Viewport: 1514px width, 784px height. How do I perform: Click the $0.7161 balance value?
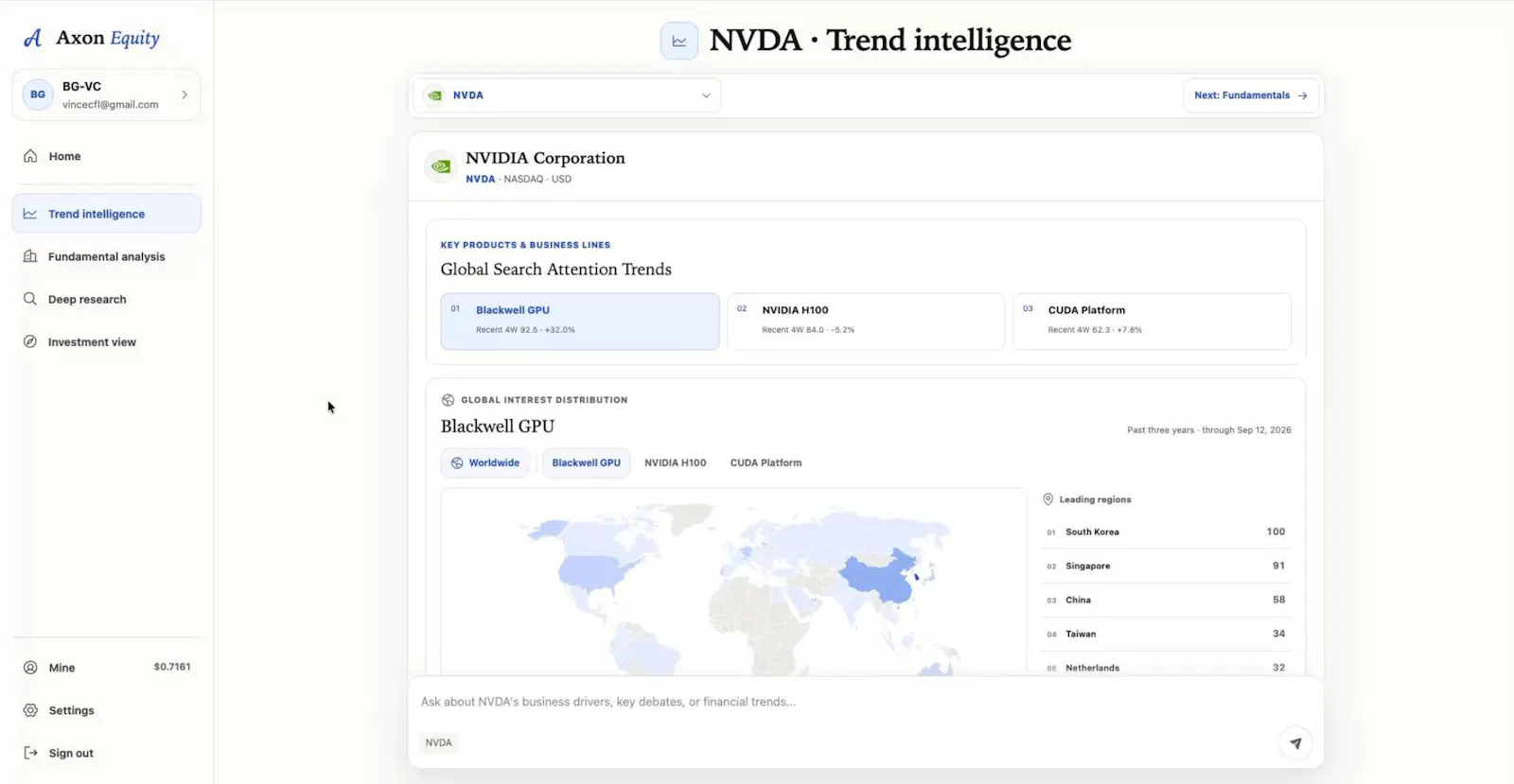tap(172, 667)
